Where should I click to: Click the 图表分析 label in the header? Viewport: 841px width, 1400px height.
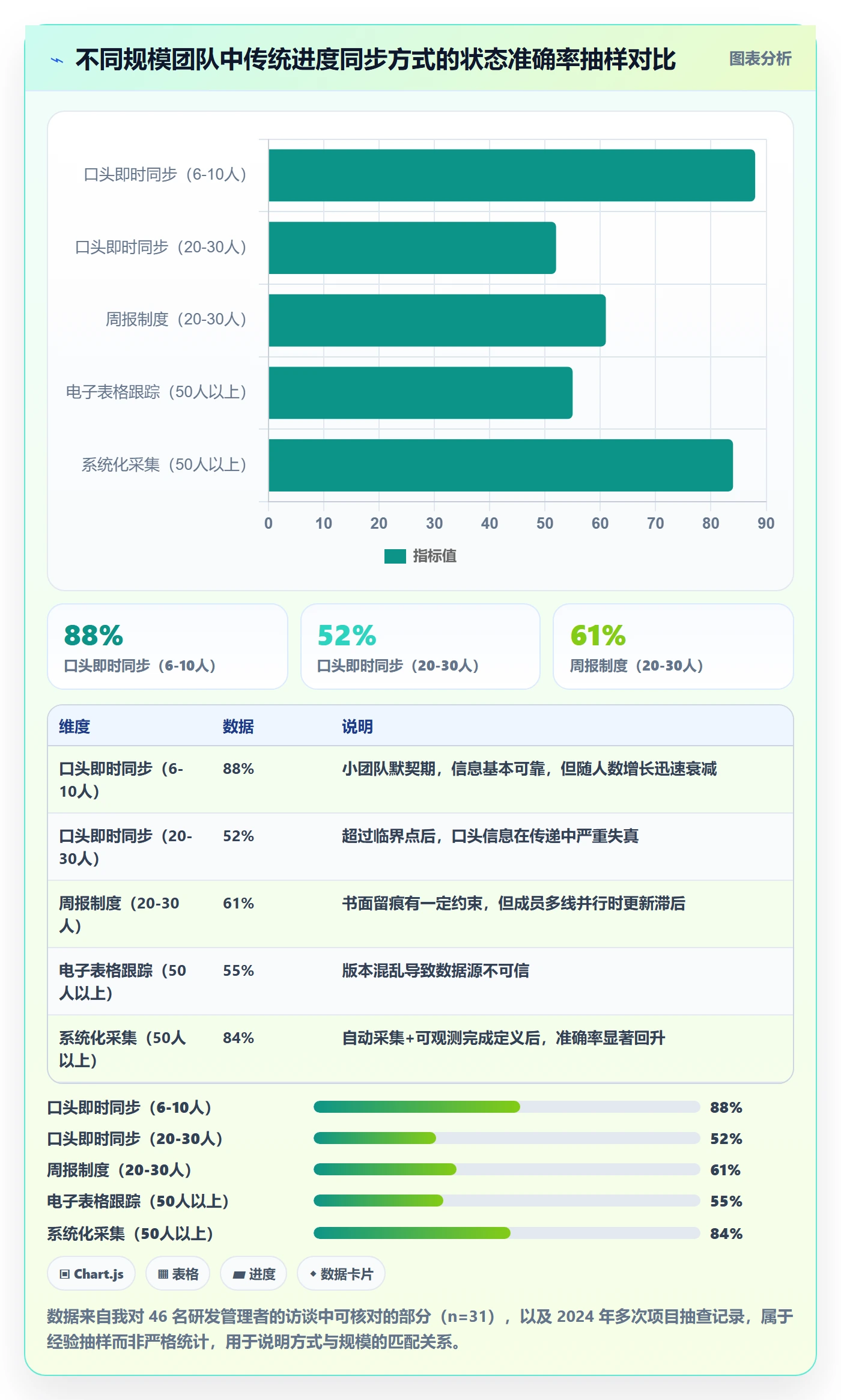[x=760, y=59]
